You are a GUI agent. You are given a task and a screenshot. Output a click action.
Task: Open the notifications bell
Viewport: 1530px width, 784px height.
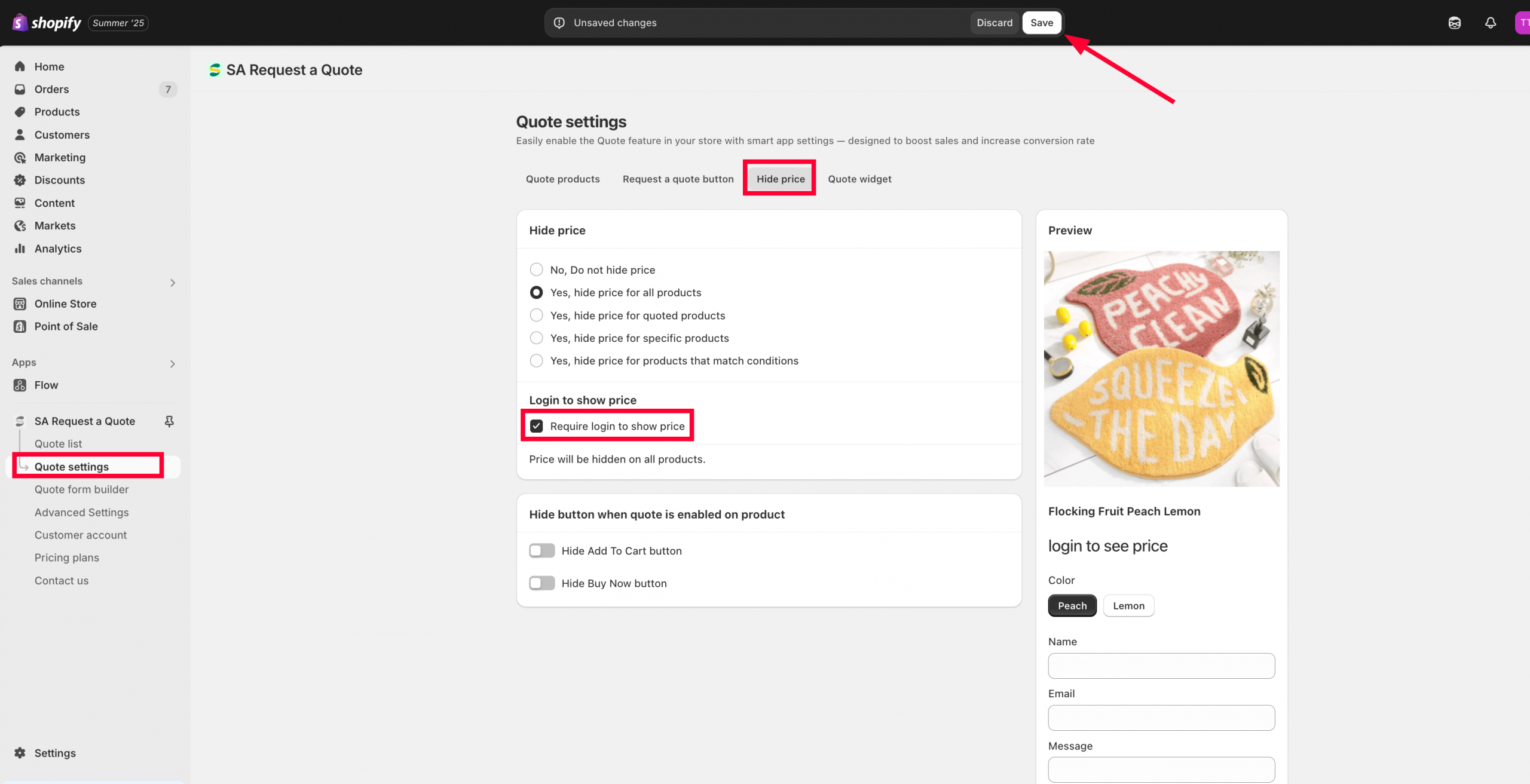(1491, 23)
